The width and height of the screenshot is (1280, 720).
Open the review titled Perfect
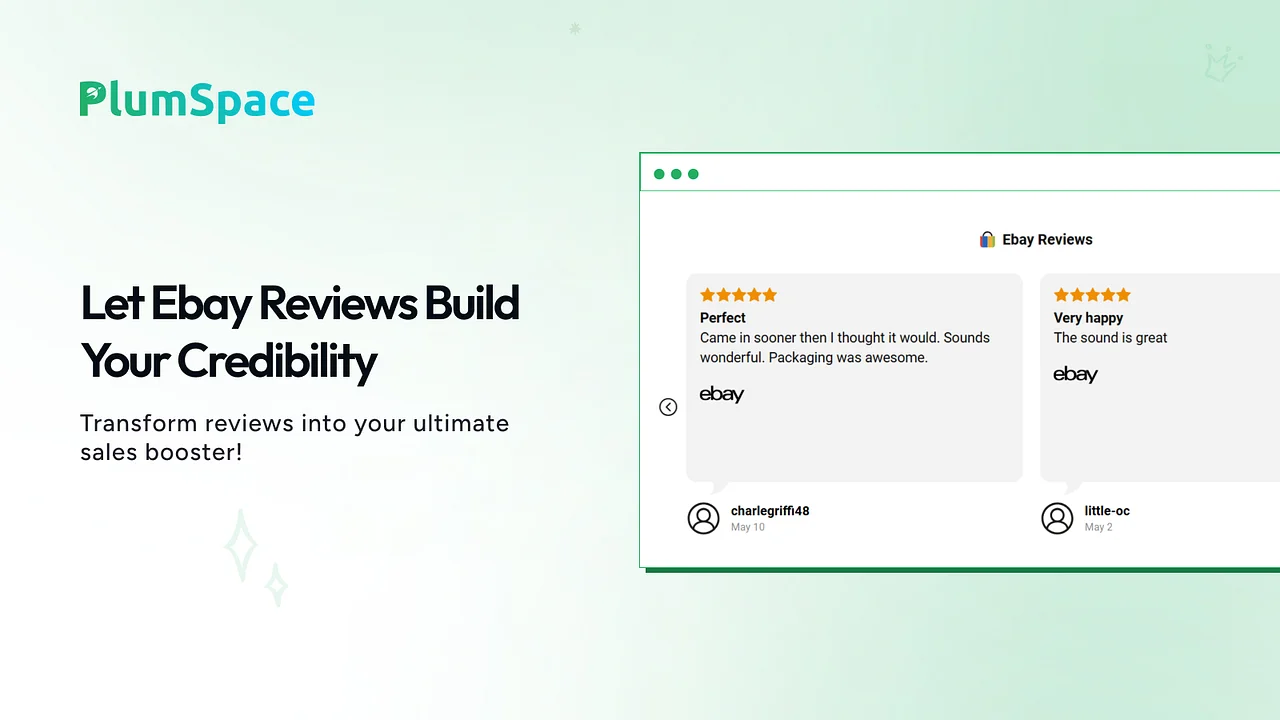tap(722, 318)
